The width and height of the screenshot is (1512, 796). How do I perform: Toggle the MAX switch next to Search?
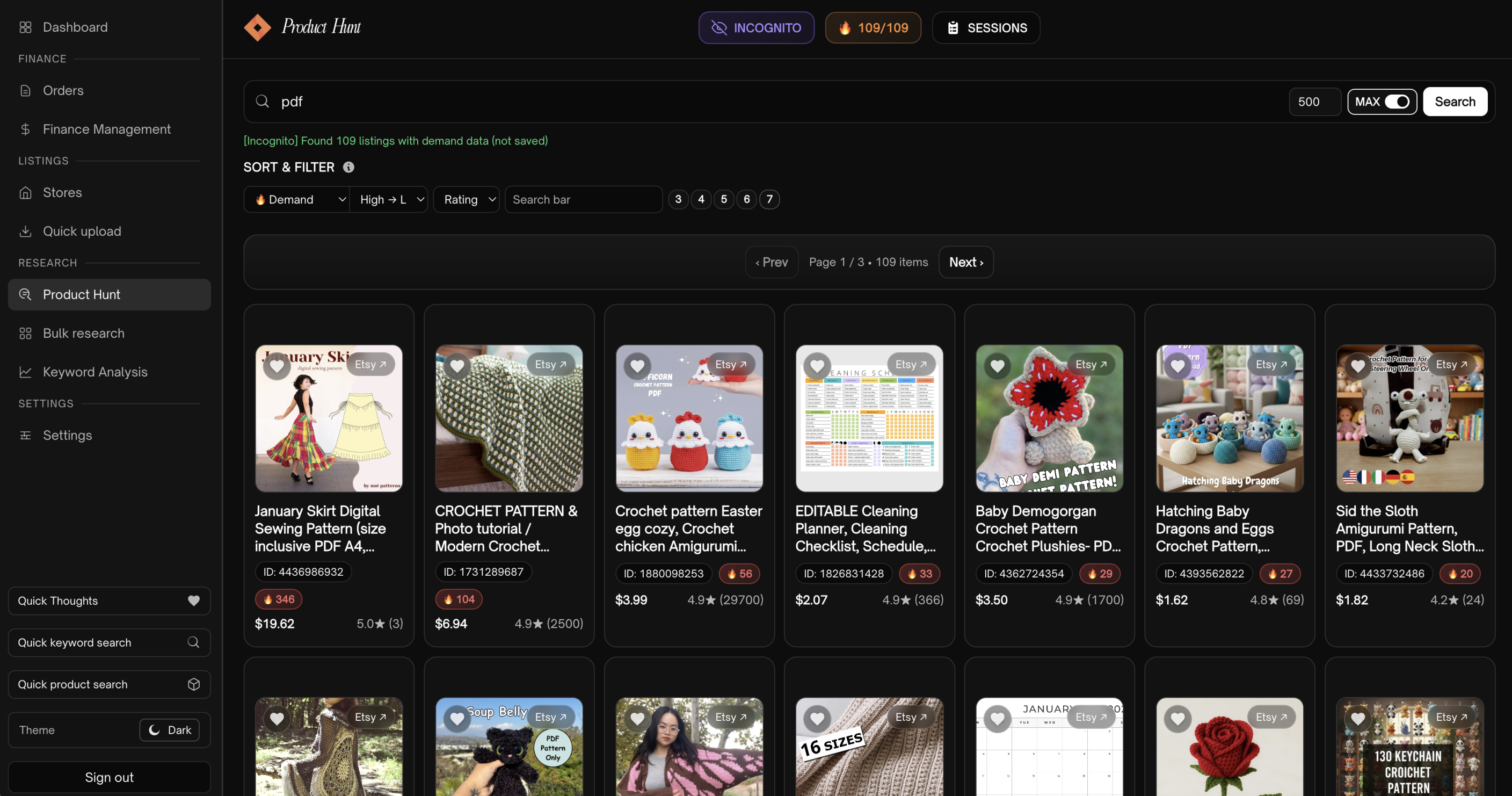click(x=1396, y=101)
